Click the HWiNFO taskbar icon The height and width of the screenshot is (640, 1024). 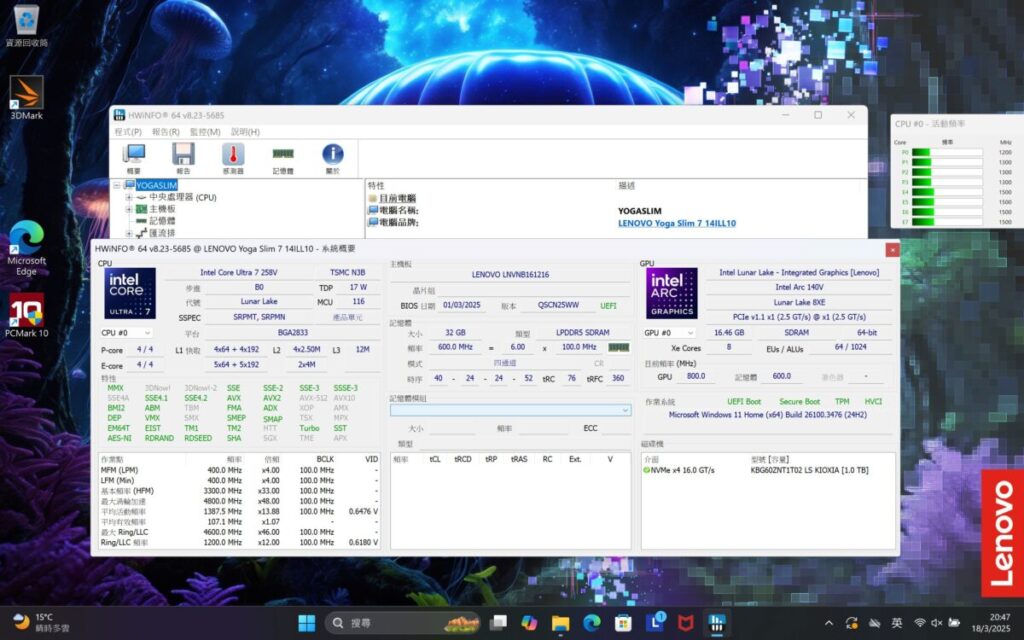[716, 623]
